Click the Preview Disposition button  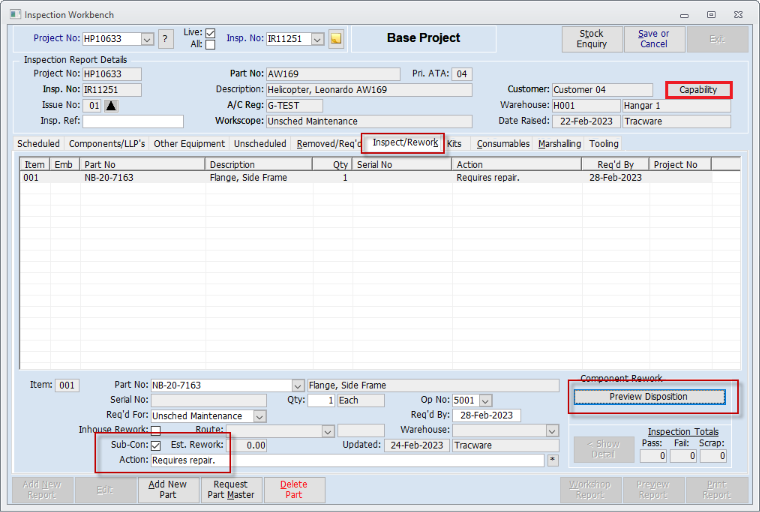[x=648, y=397]
